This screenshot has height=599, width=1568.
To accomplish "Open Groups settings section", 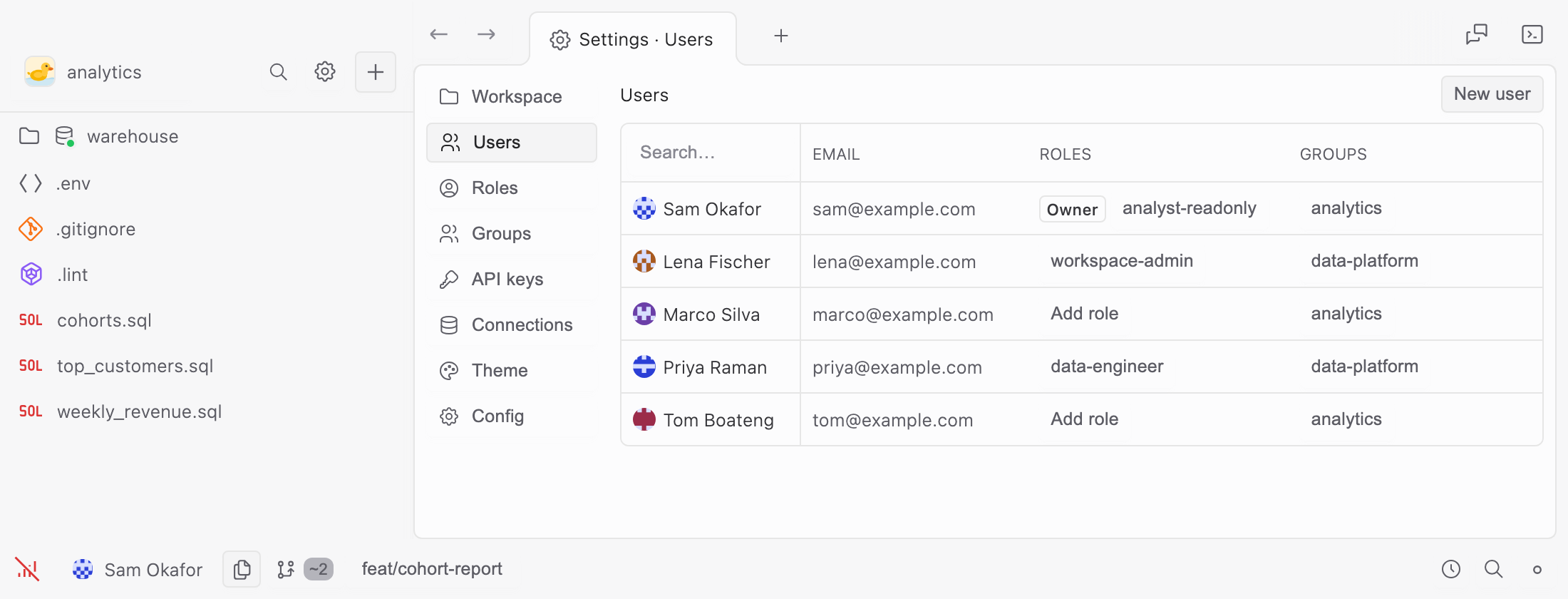I will tap(512, 234).
